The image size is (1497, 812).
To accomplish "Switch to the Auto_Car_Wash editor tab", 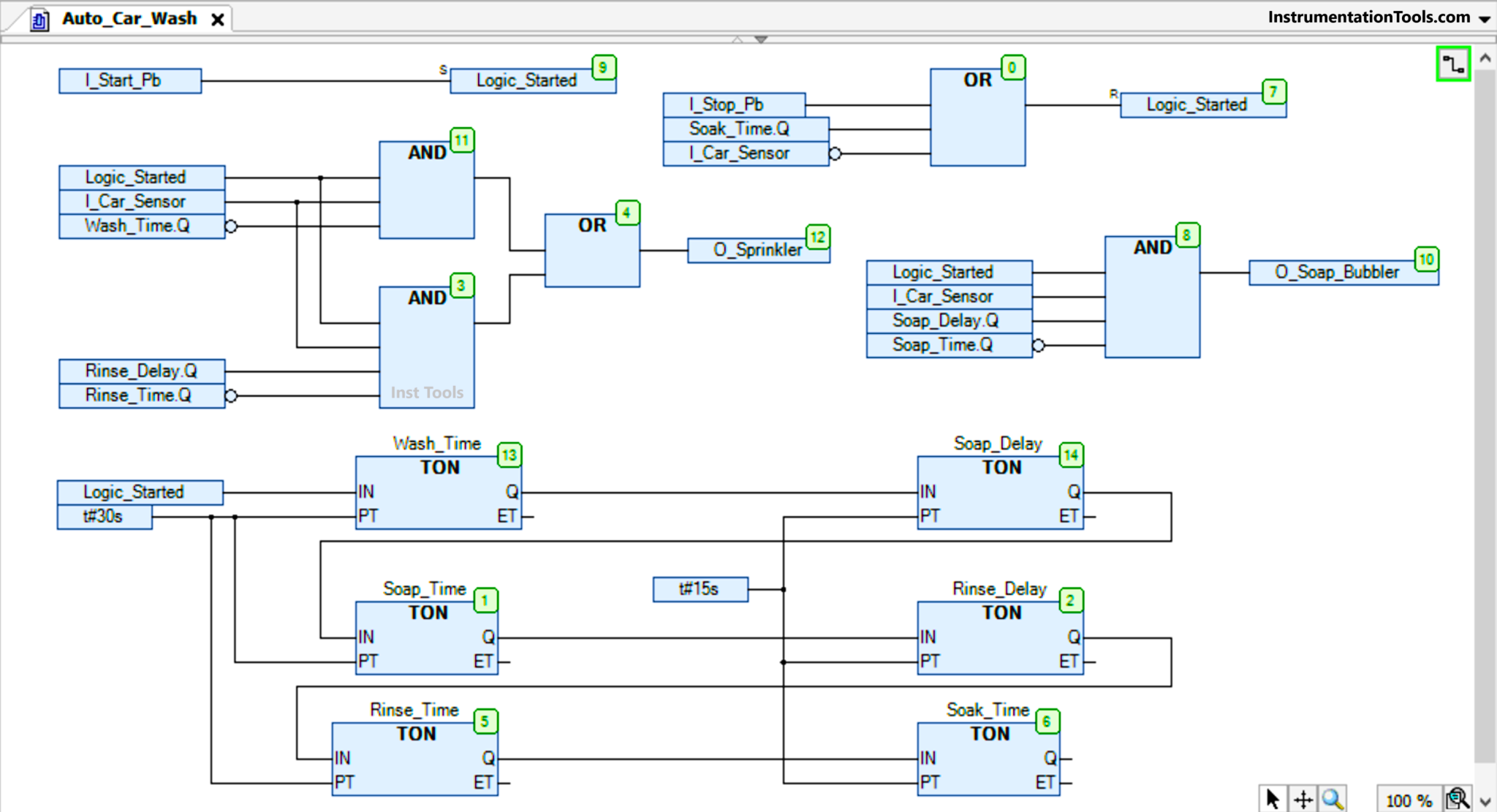I will [129, 18].
